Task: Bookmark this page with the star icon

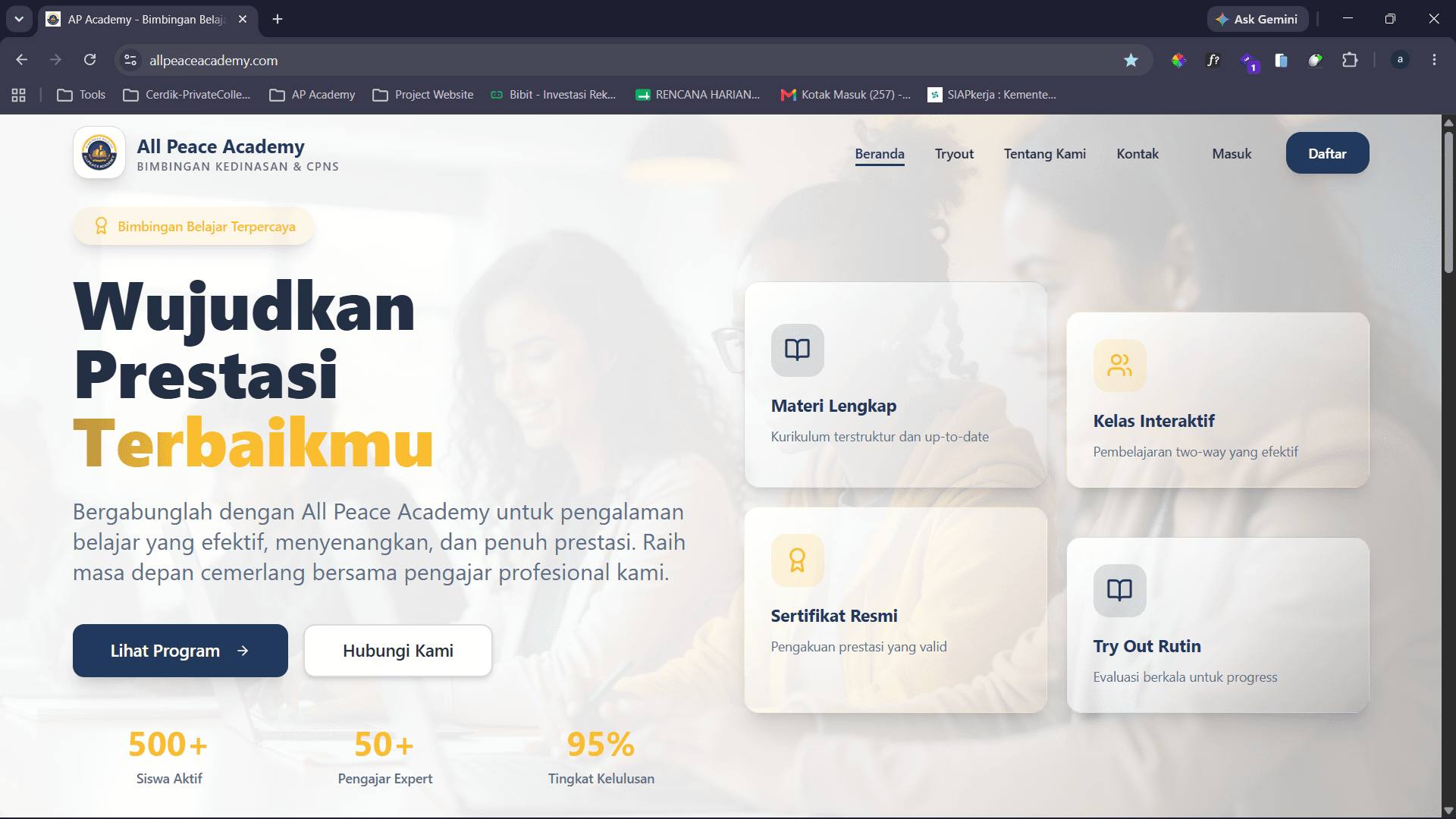Action: pos(1131,60)
